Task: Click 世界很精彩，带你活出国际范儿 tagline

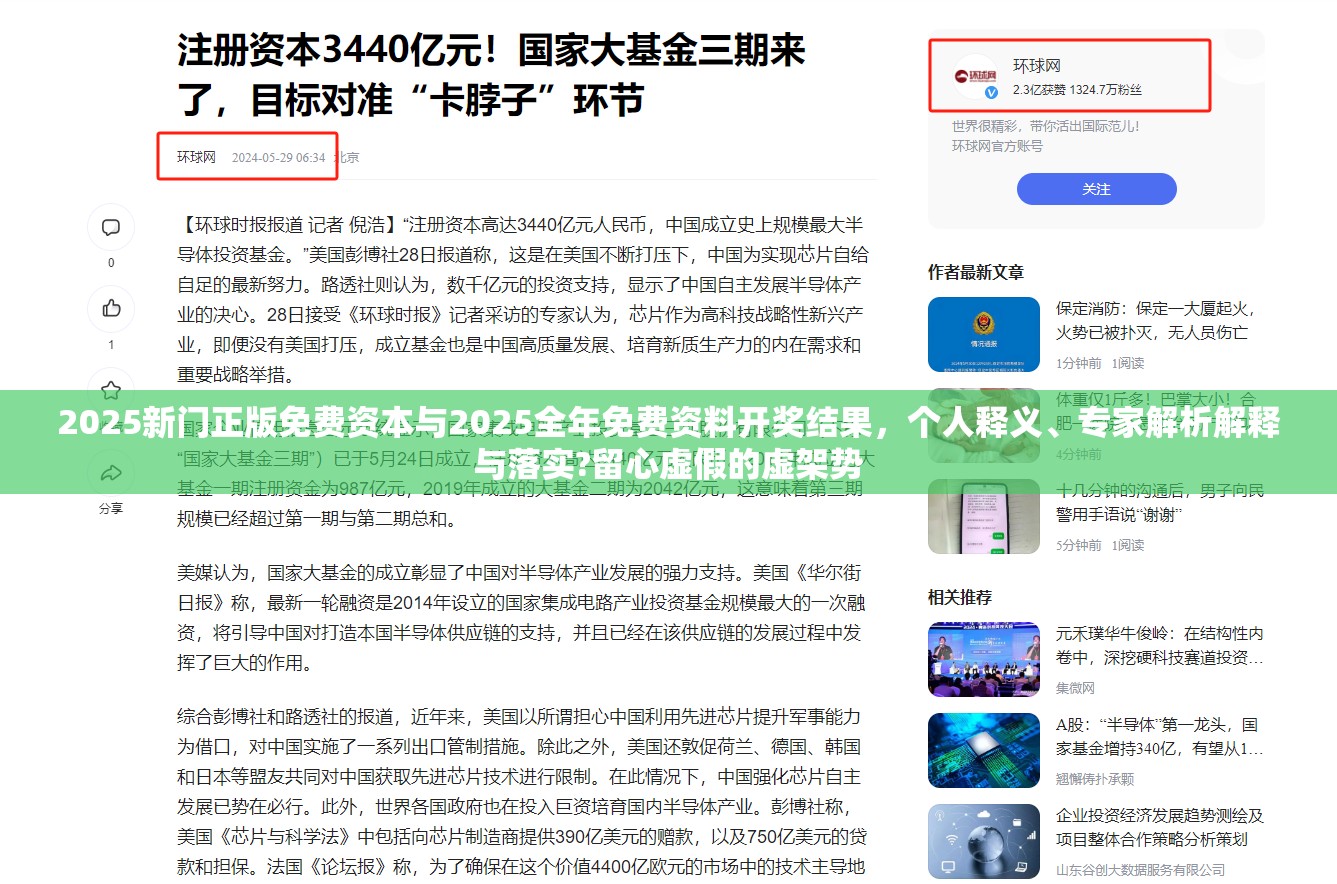Action: pos(1045,127)
